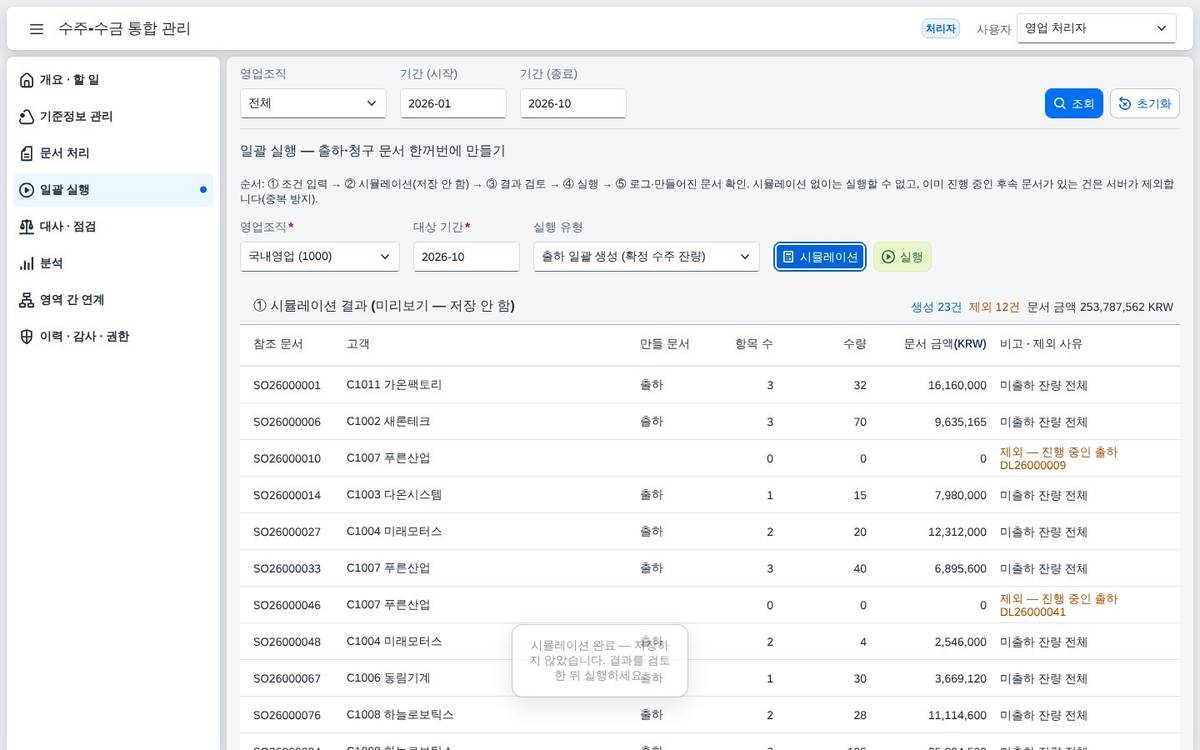
Task: Open the 분석 menu
Action: 113,263
